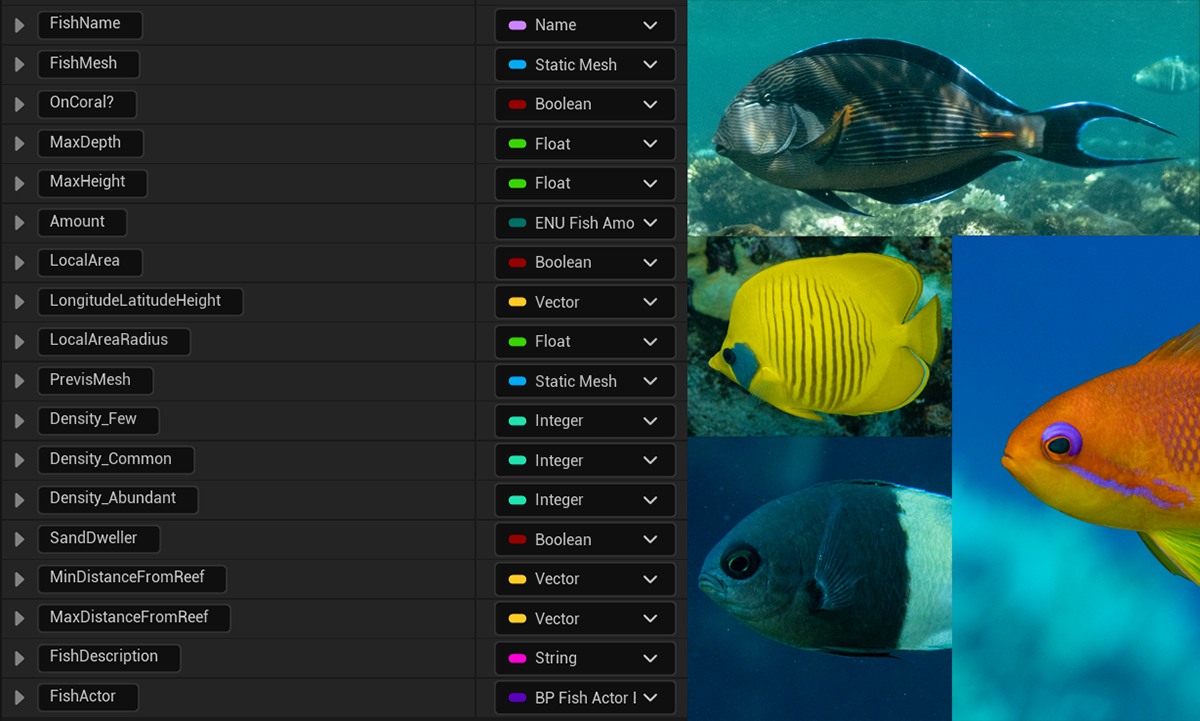This screenshot has width=1200, height=721.
Task: Expand the FishMesh row arrow
Action: tap(19, 65)
